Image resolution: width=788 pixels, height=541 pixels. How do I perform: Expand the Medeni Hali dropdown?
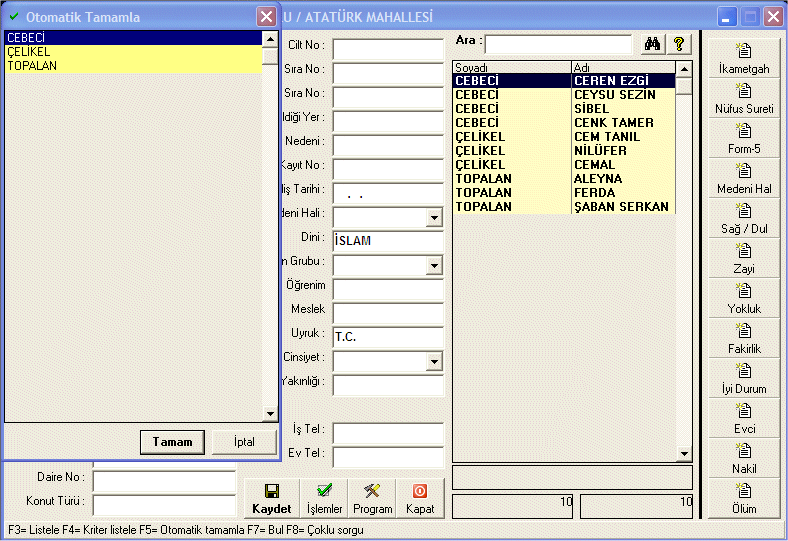click(434, 217)
